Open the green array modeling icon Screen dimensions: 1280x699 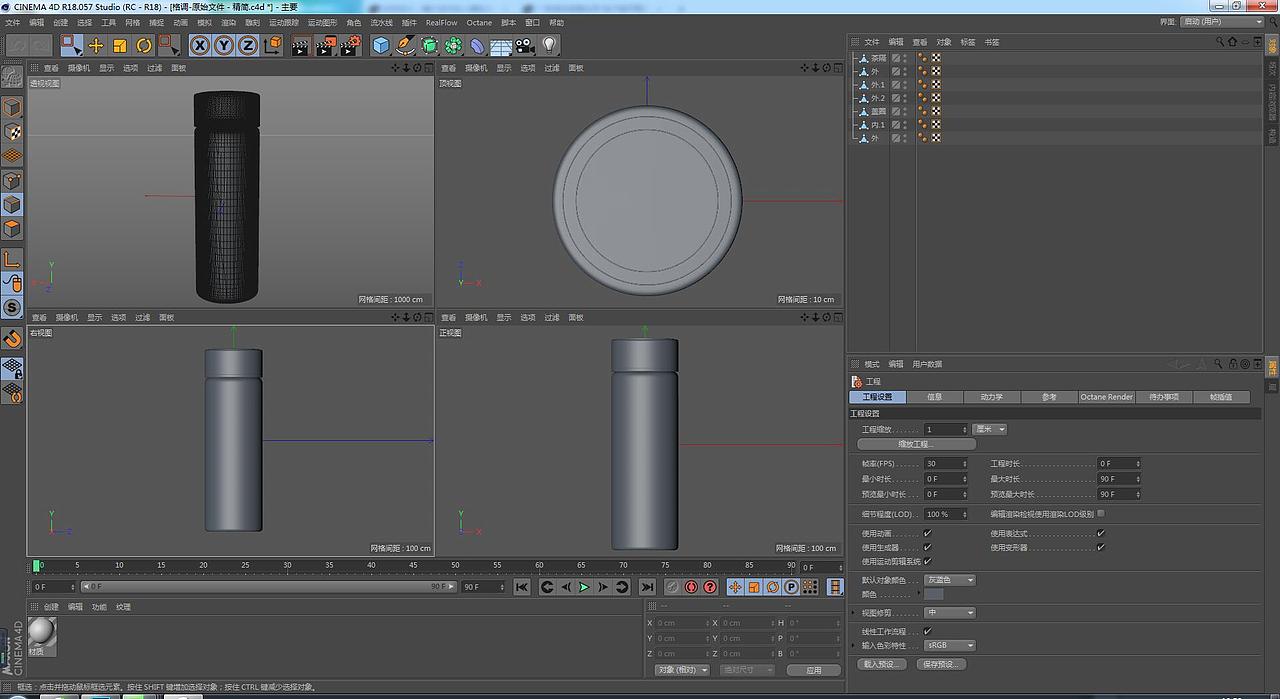[453, 45]
